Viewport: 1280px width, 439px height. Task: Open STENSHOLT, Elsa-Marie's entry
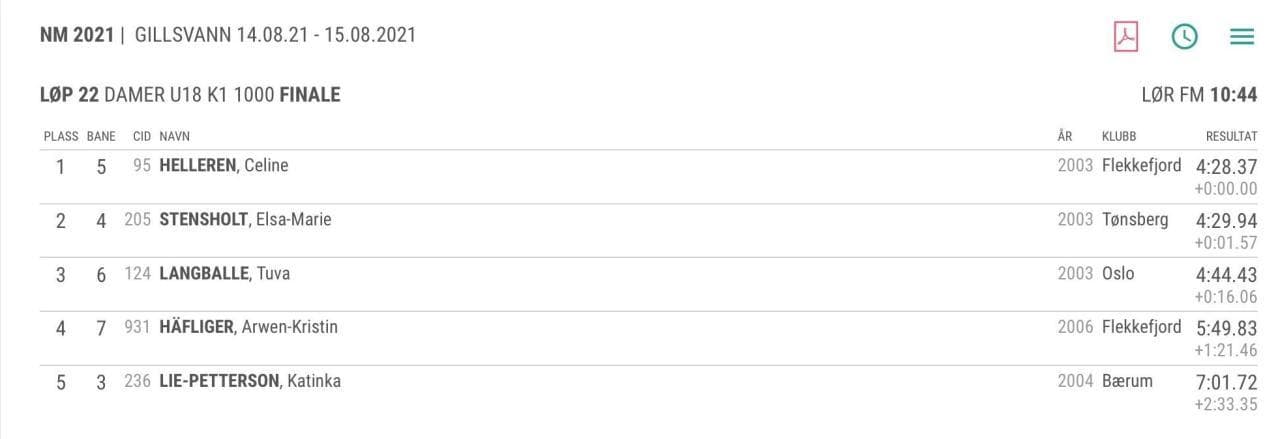coord(245,220)
